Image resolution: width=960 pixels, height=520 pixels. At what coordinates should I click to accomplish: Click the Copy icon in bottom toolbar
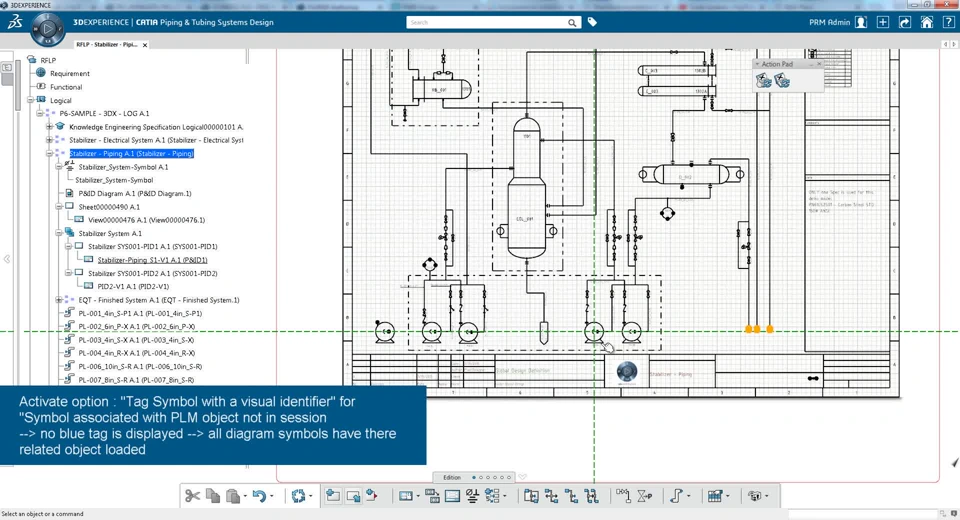212,496
